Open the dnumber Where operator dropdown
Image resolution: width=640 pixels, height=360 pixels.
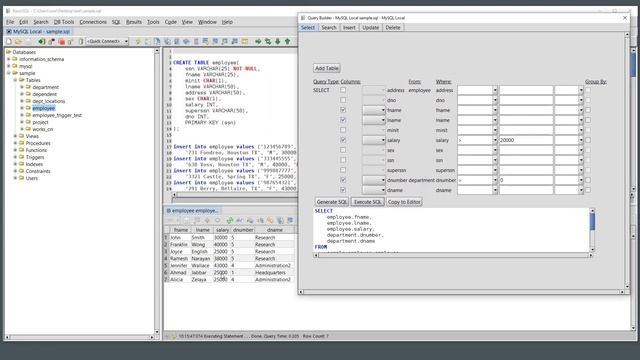(495, 180)
